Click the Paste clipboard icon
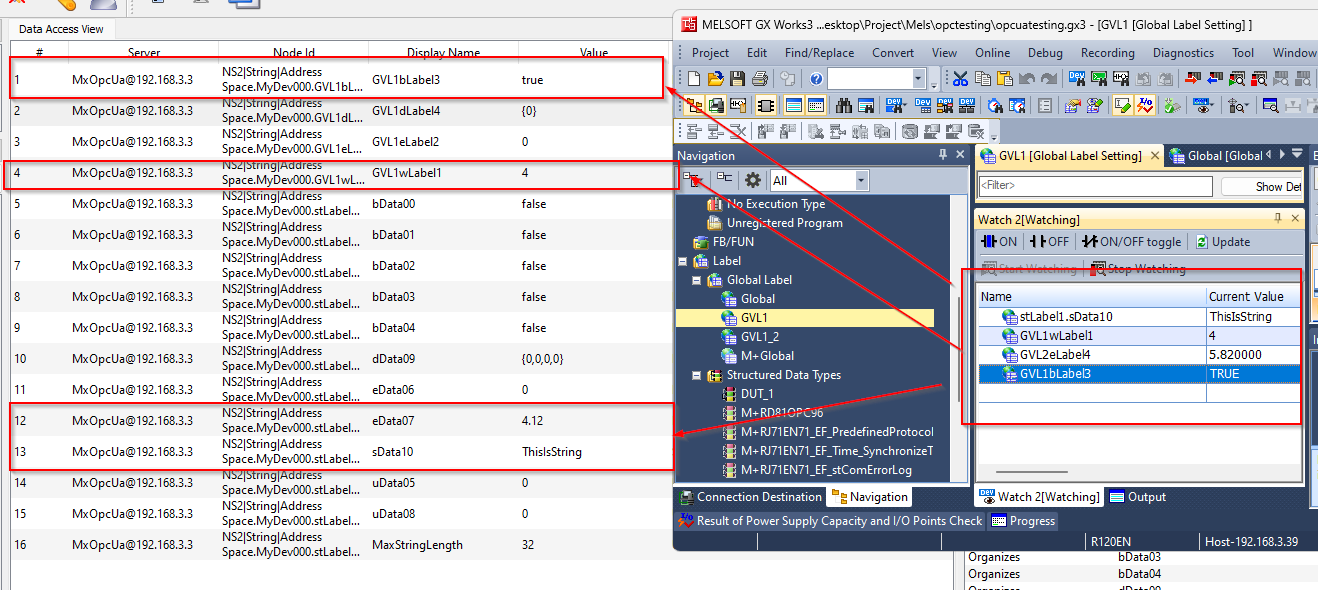Viewport: 1318px width, 590px height. (x=1005, y=78)
